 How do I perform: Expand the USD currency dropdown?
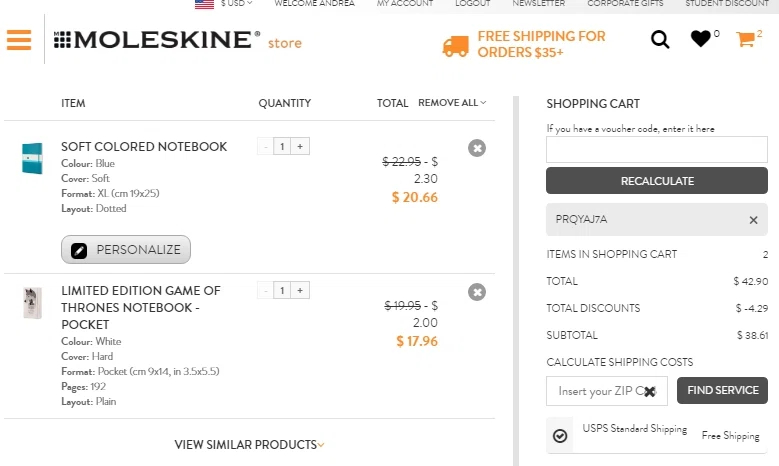pos(236,3)
